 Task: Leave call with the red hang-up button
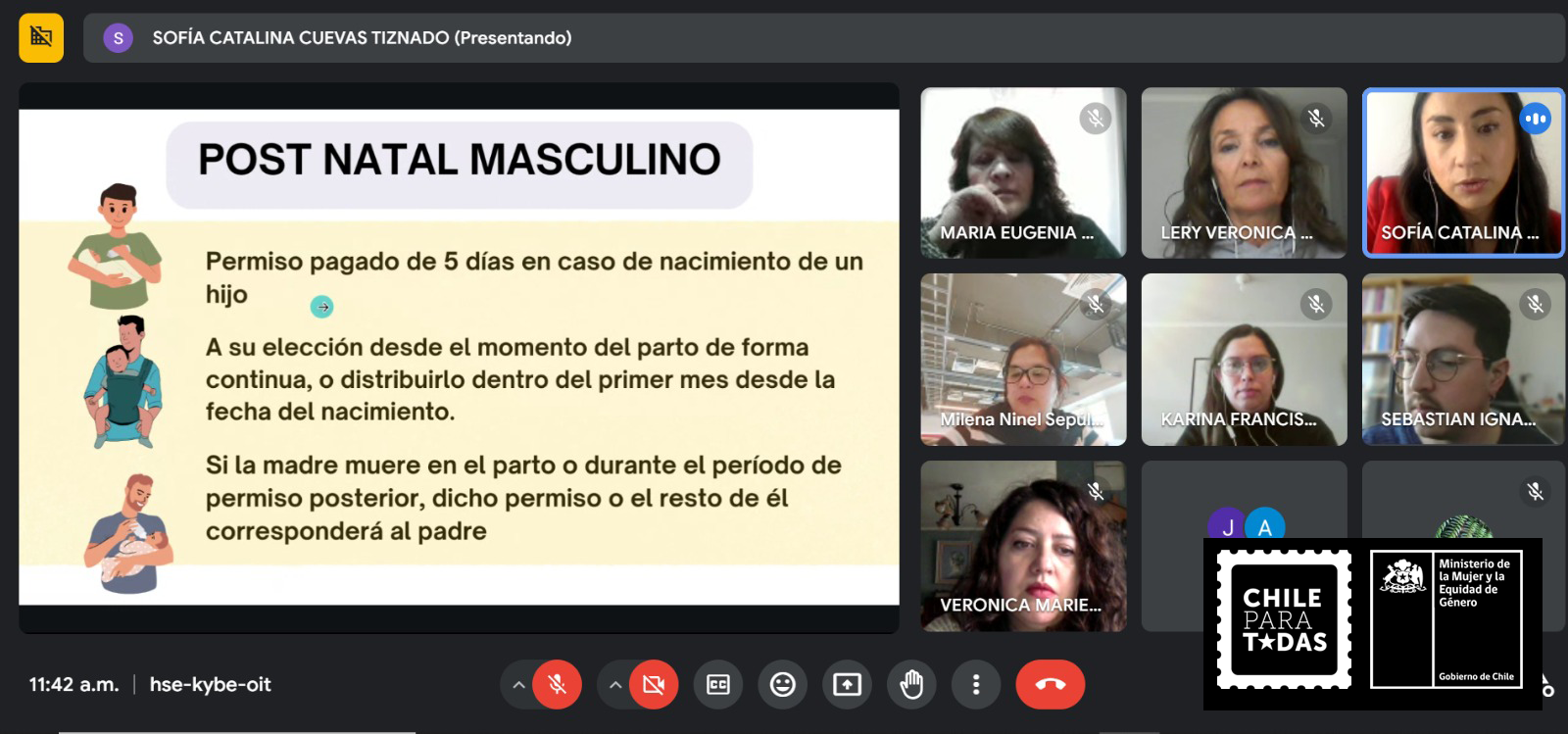click(x=1051, y=684)
